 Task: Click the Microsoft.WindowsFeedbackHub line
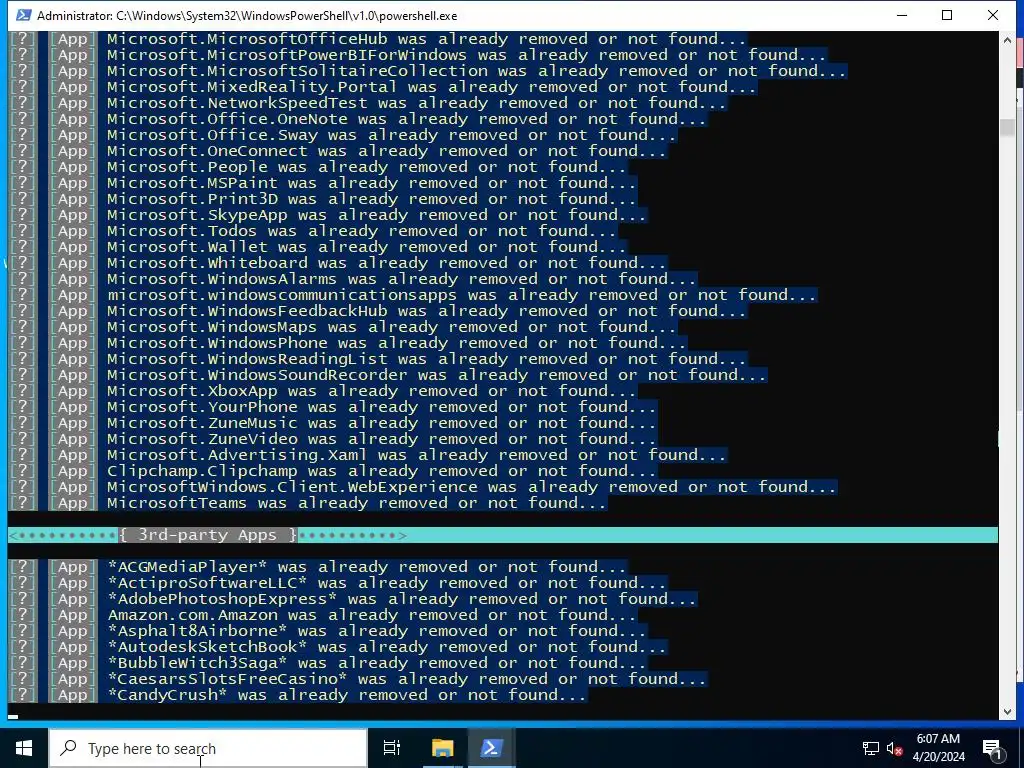point(377,311)
